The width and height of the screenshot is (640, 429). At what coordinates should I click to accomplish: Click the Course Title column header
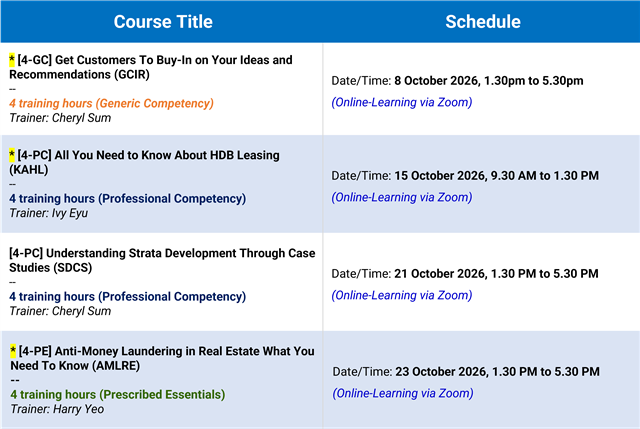[163, 22]
